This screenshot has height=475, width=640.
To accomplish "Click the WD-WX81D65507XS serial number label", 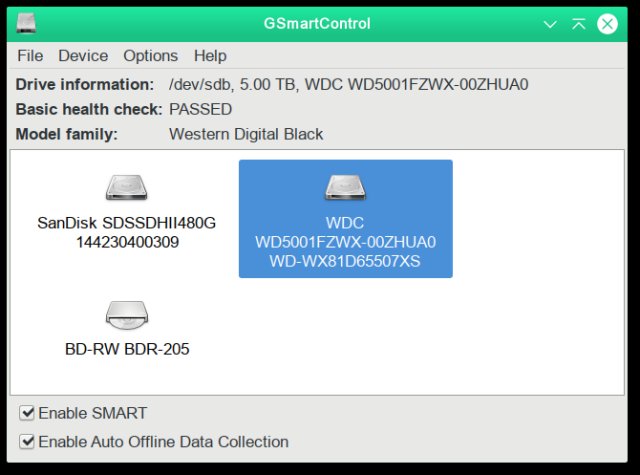I will [345, 261].
